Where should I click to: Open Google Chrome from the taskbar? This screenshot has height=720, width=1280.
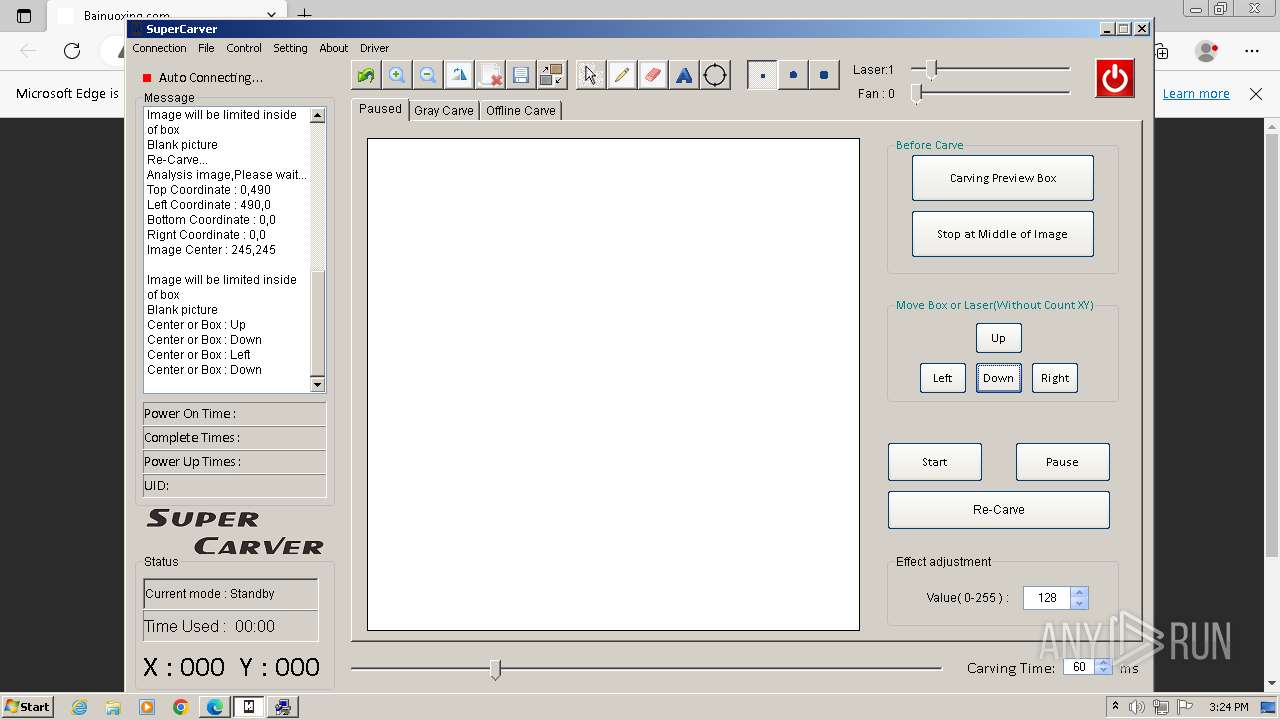[181, 707]
